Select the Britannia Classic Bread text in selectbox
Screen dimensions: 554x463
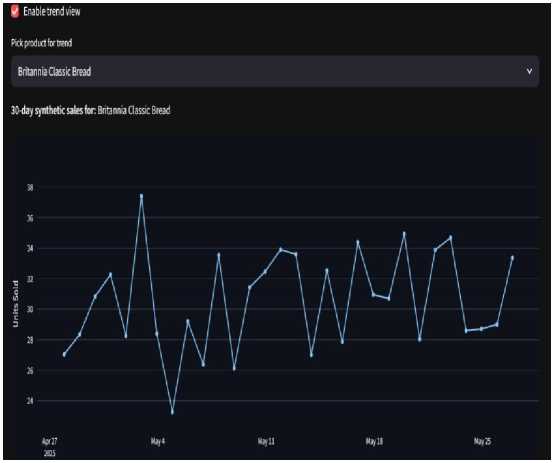[54, 71]
